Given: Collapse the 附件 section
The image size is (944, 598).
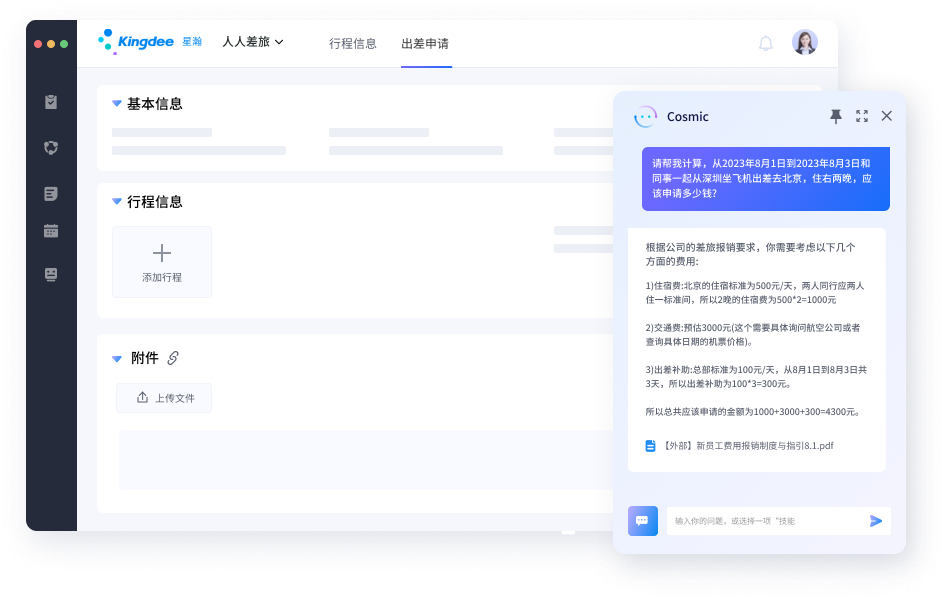Looking at the screenshot, I should point(117,358).
